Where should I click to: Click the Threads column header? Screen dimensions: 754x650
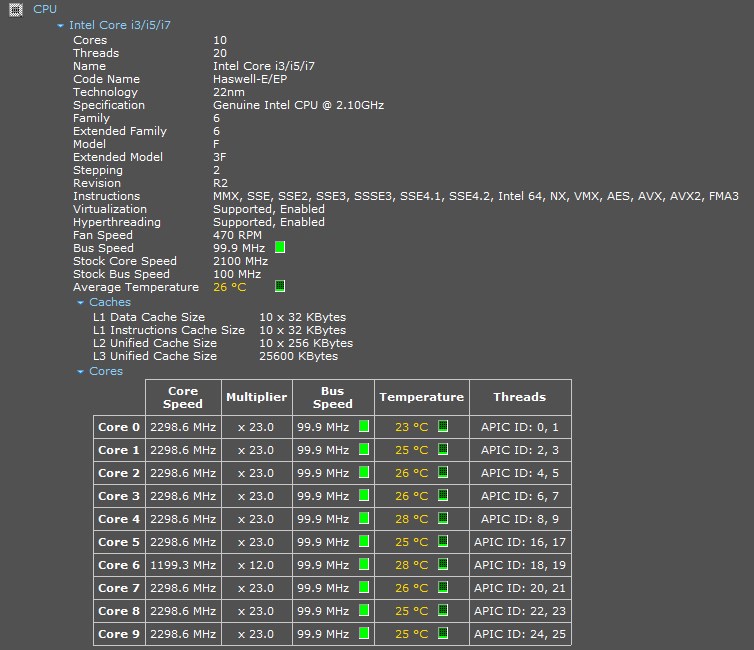click(520, 397)
